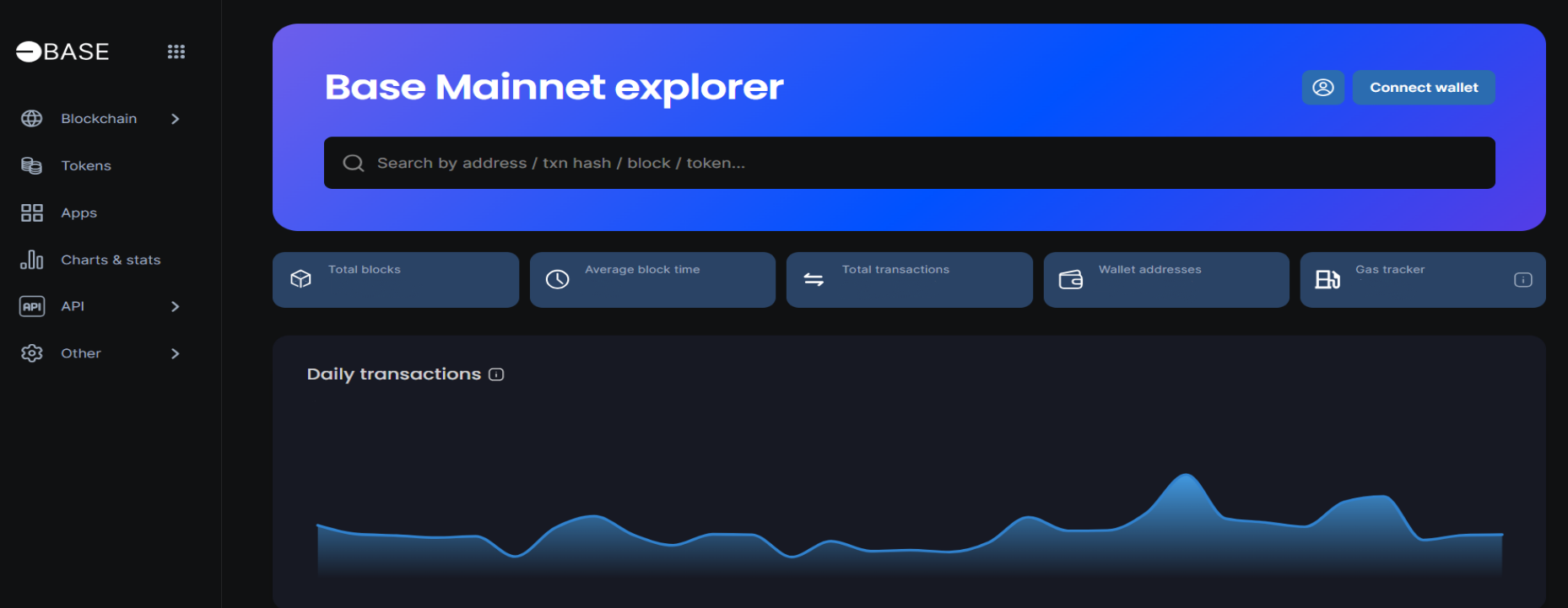The image size is (1568, 608).
Task: Click the Base Mainnet explorer title
Action: coord(554,87)
